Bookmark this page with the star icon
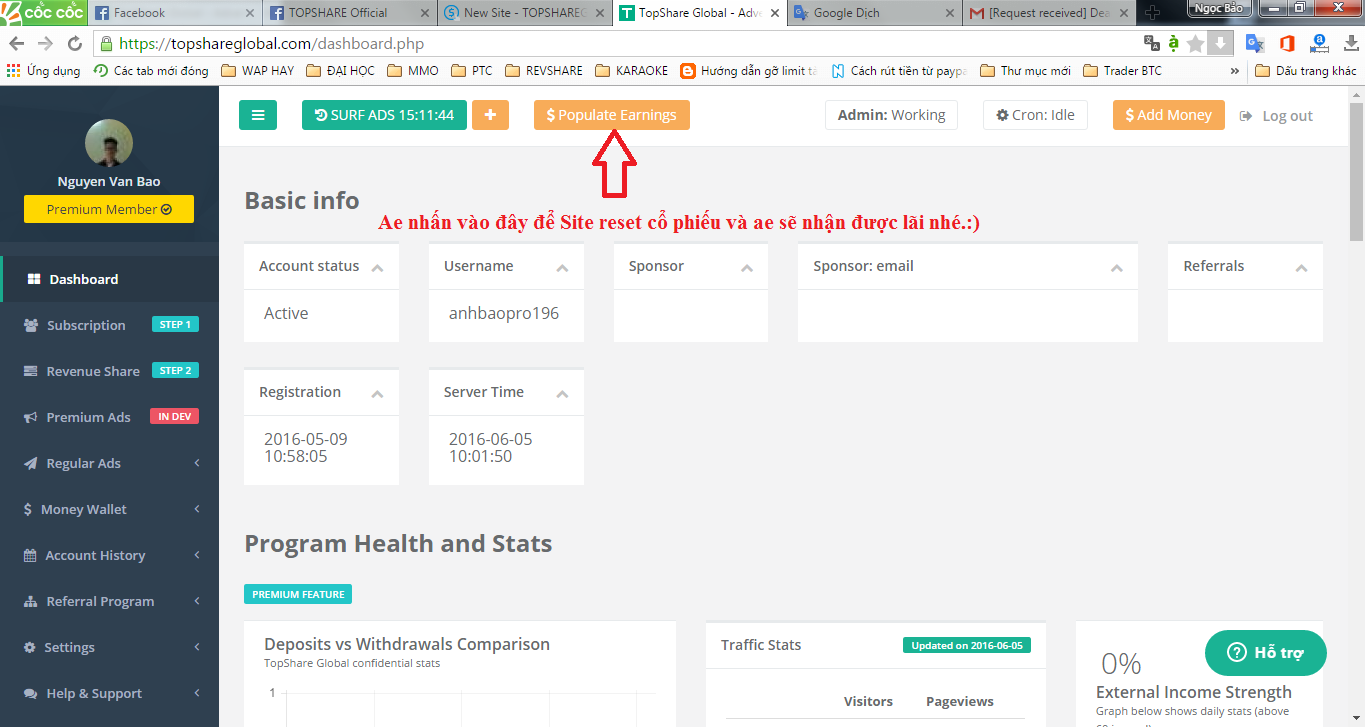1365x727 pixels. point(1195,44)
